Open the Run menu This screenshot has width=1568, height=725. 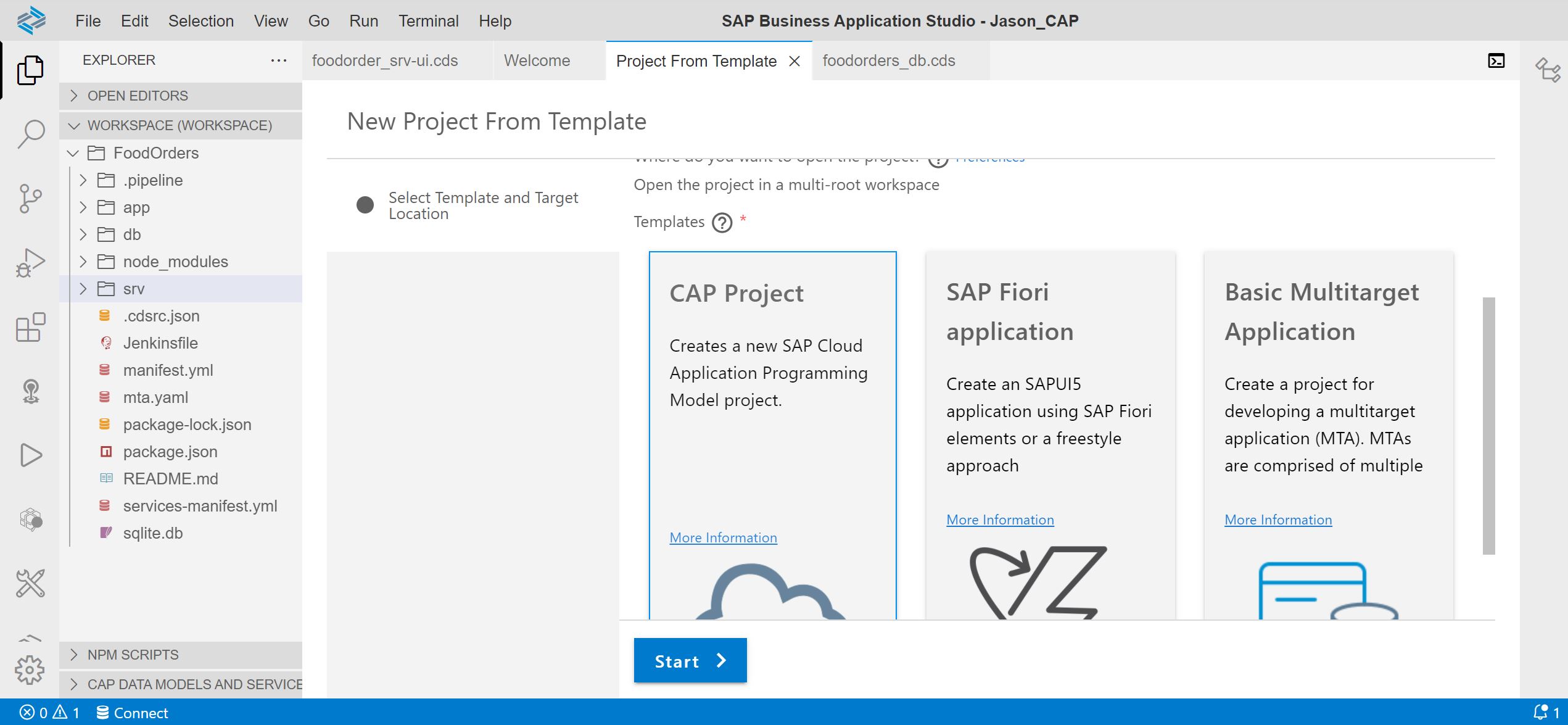tap(364, 21)
